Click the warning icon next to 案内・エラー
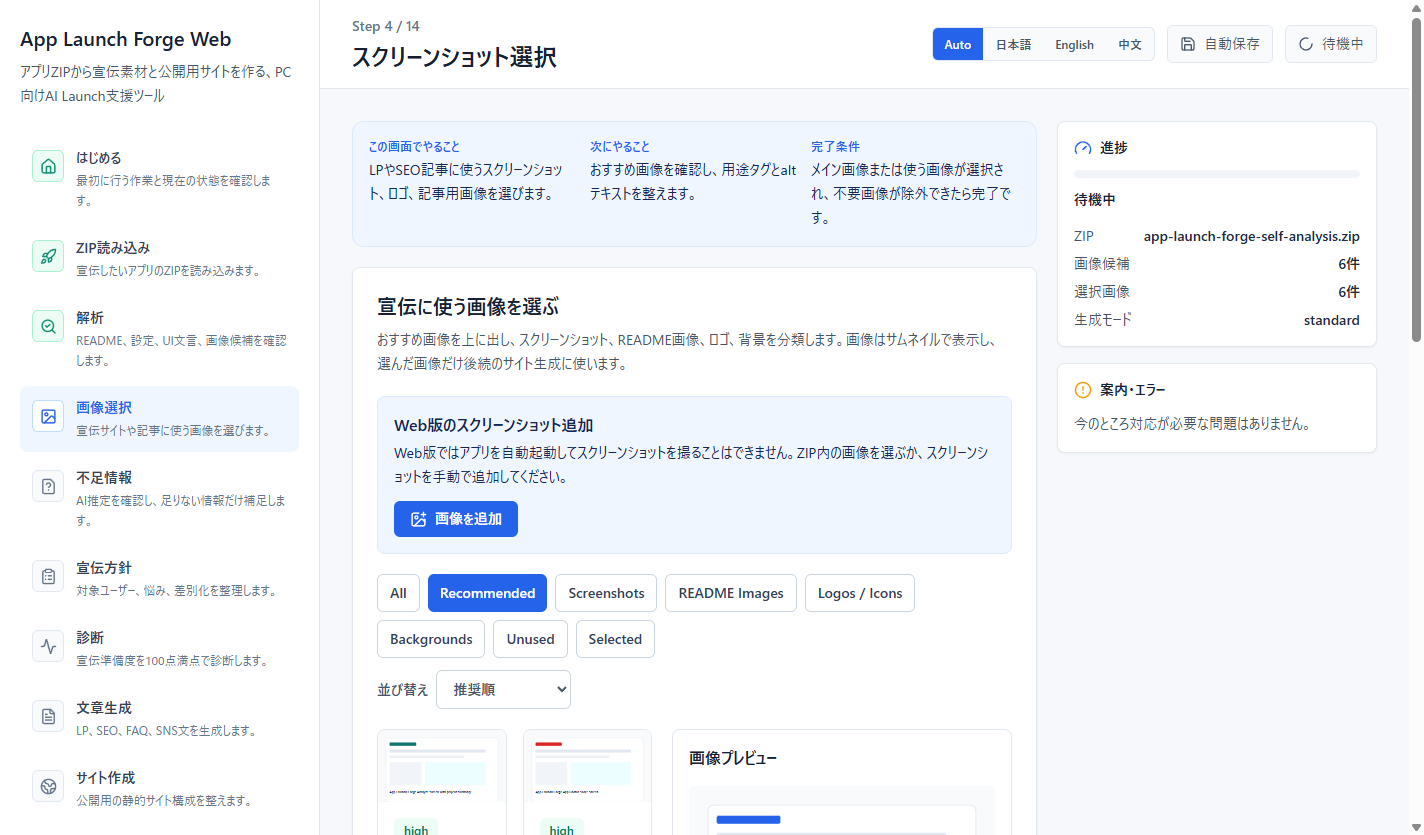The width and height of the screenshot is (1424, 835). click(x=1083, y=390)
